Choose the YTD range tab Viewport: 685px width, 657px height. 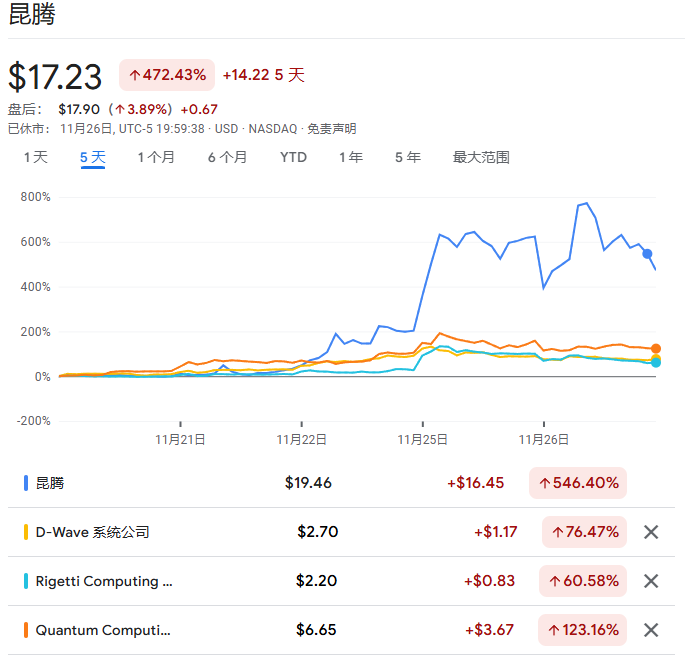point(293,157)
